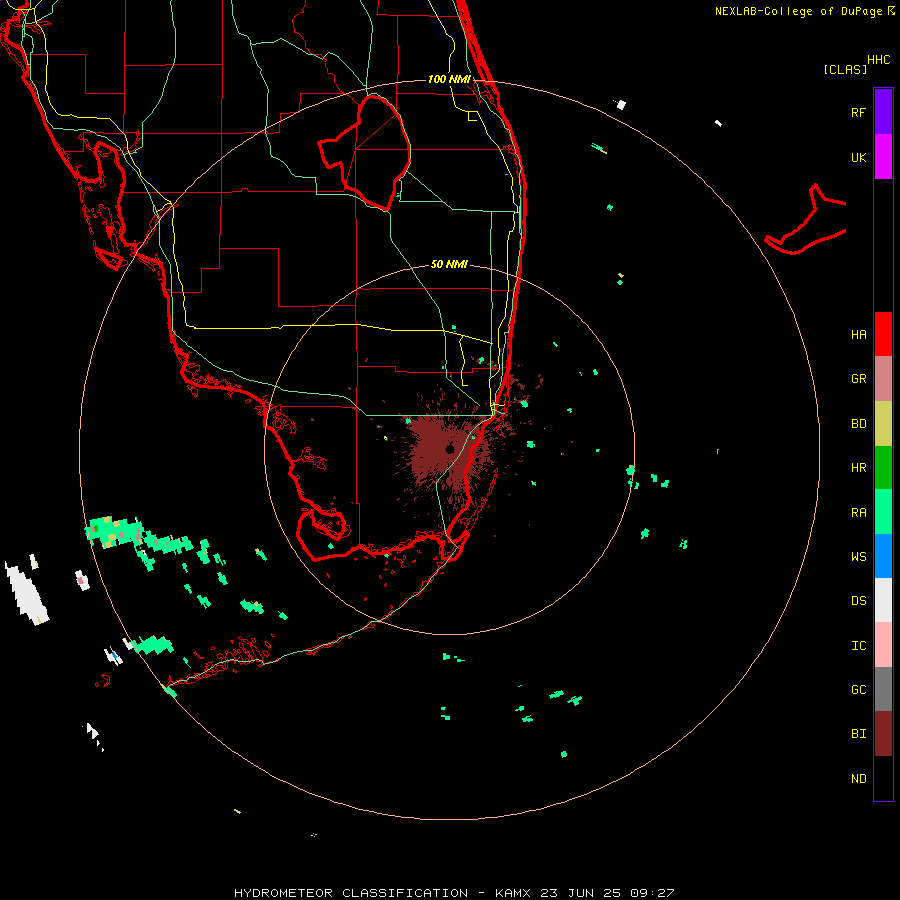900x900 pixels.
Task: Click the BI brown legend swatch
Action: (883, 734)
